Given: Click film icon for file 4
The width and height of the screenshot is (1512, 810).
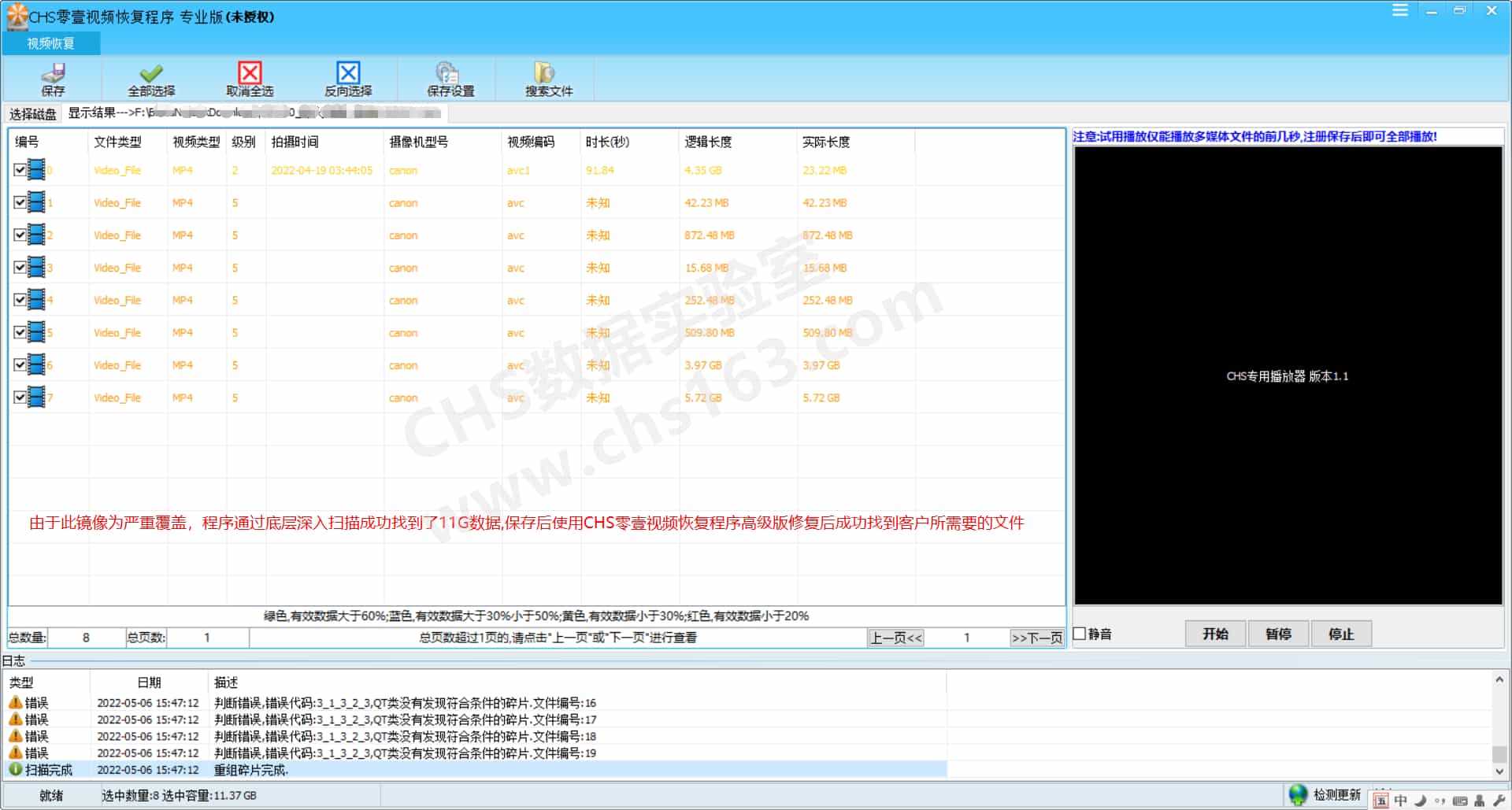Looking at the screenshot, I should pyautogui.click(x=36, y=299).
